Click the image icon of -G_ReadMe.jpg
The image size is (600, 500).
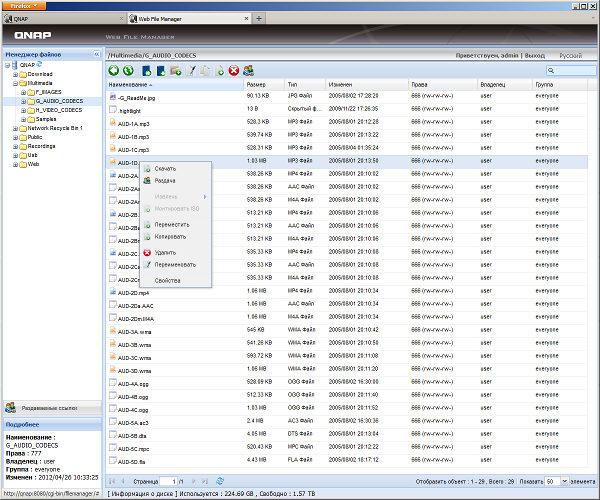112,97
